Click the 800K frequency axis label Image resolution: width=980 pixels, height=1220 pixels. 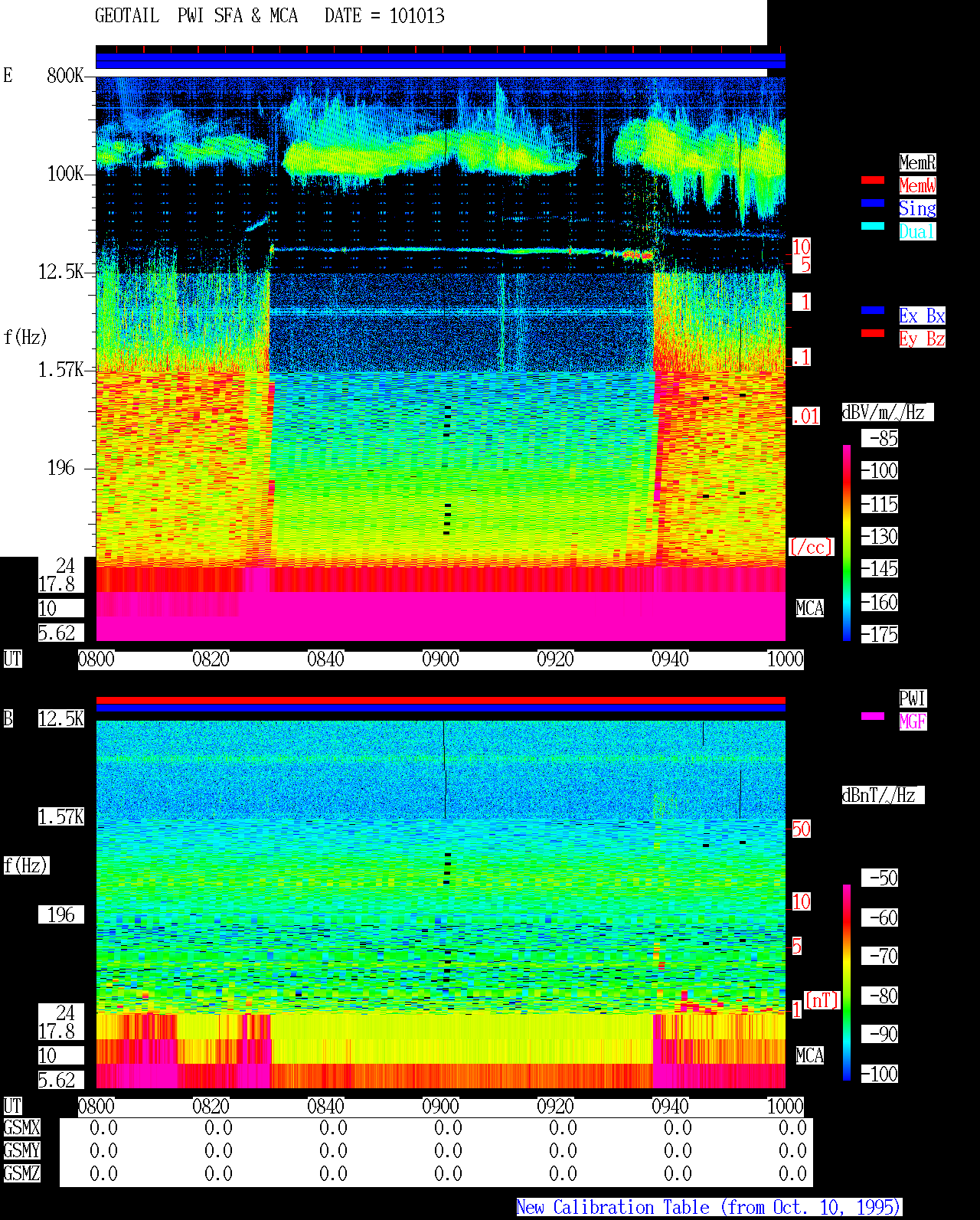(66, 76)
